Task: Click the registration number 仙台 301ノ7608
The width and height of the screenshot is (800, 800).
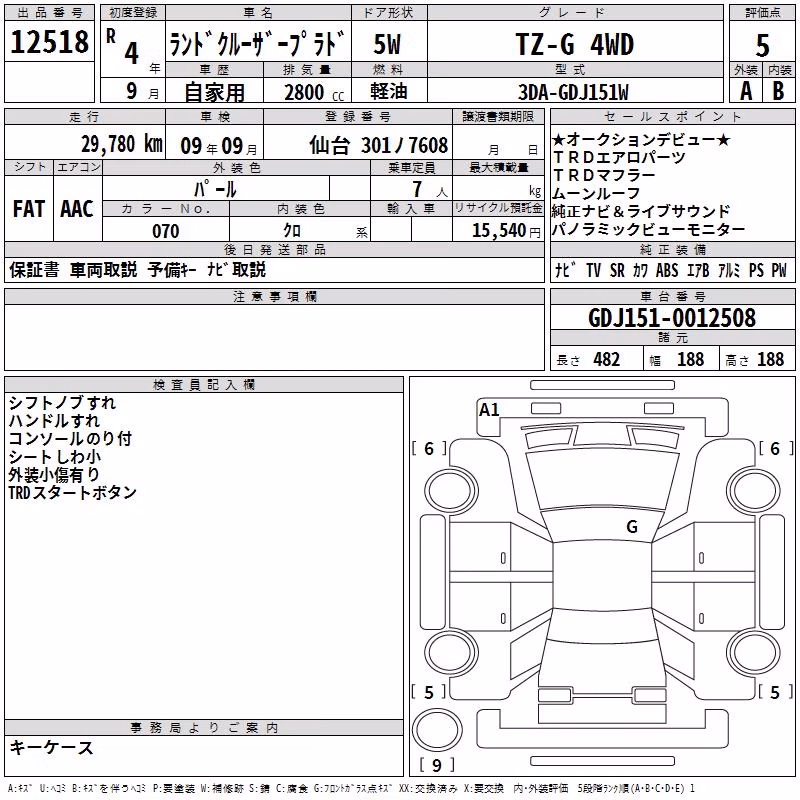Action: 379,146
